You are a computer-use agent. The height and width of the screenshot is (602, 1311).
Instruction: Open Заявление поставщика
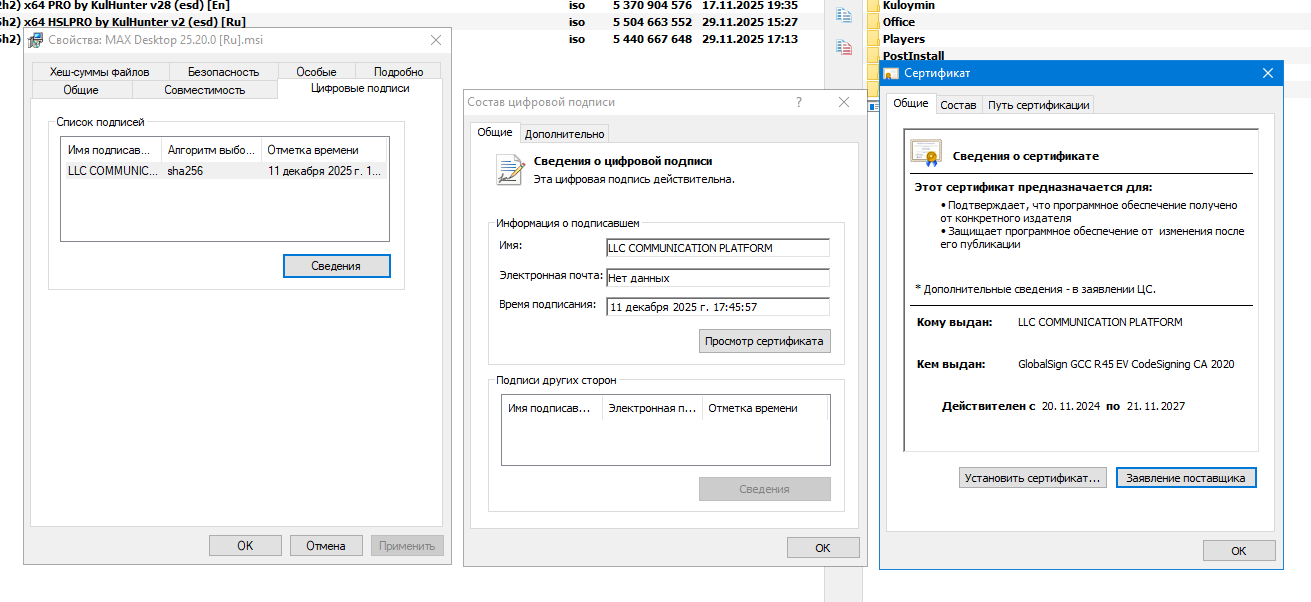1185,478
